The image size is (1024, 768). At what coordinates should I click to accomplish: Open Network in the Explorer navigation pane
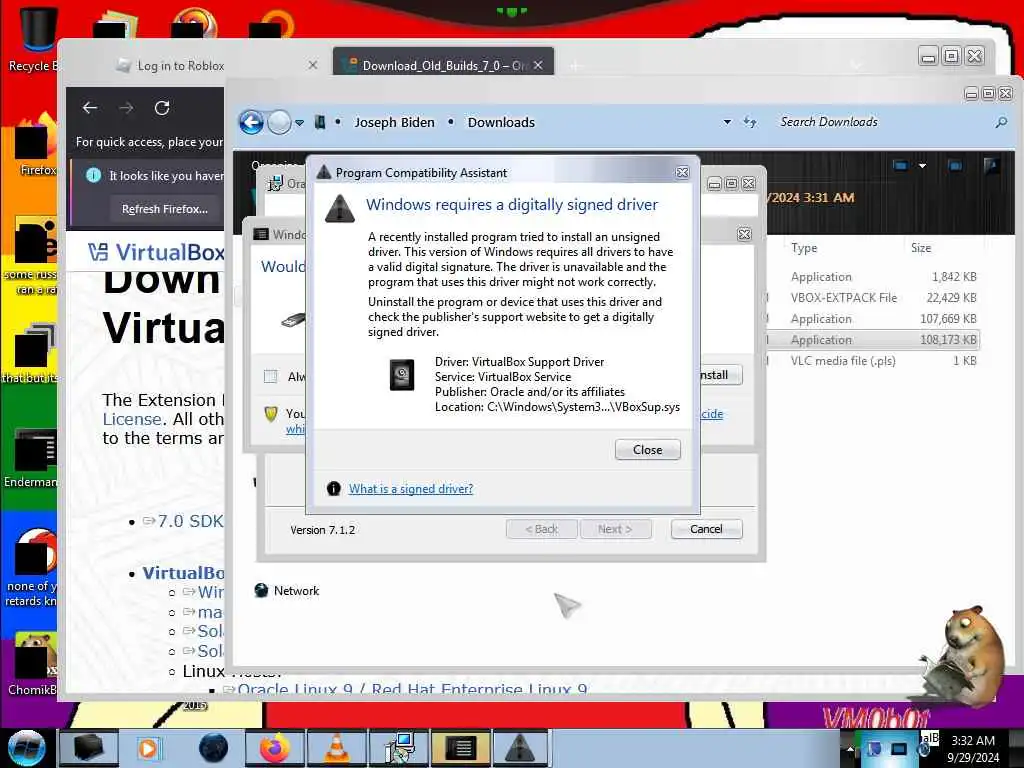tap(287, 590)
